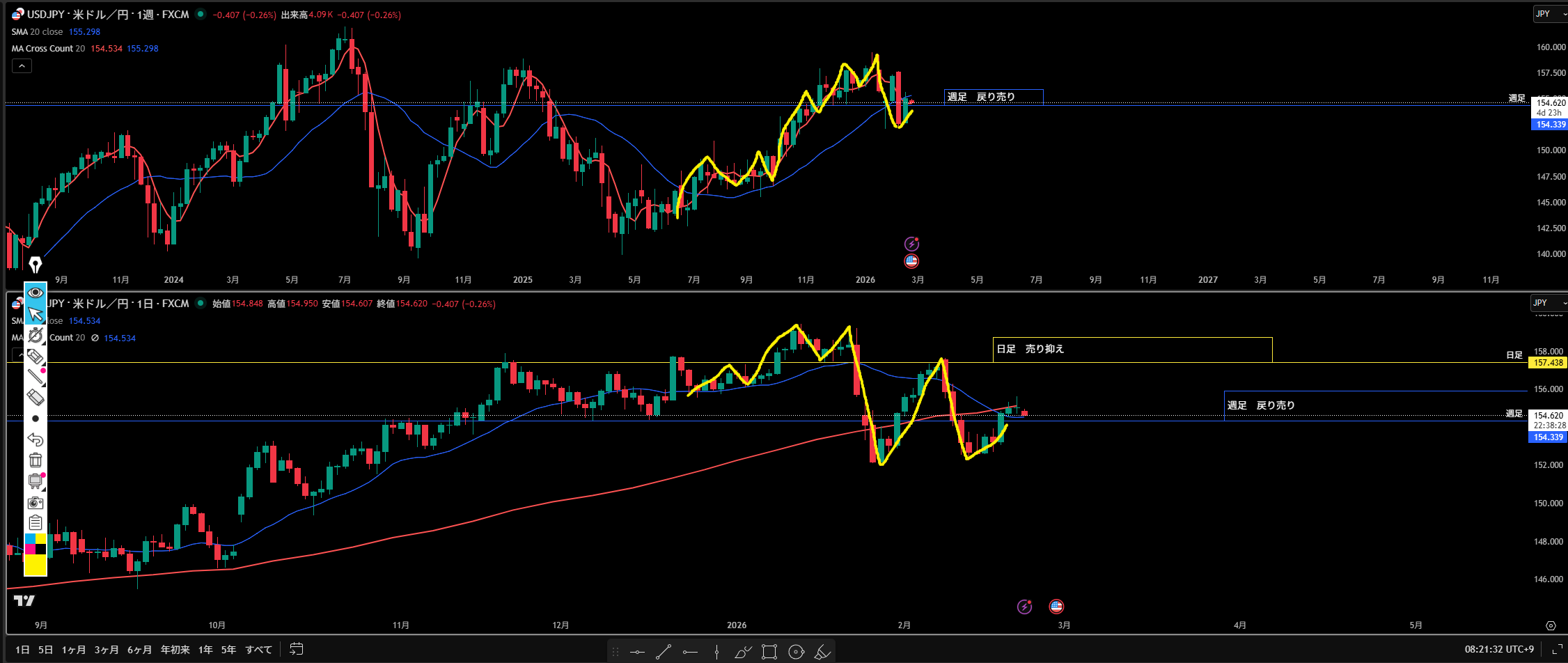Click the すべて range button
This screenshot has height=663, width=1568.
tap(258, 650)
